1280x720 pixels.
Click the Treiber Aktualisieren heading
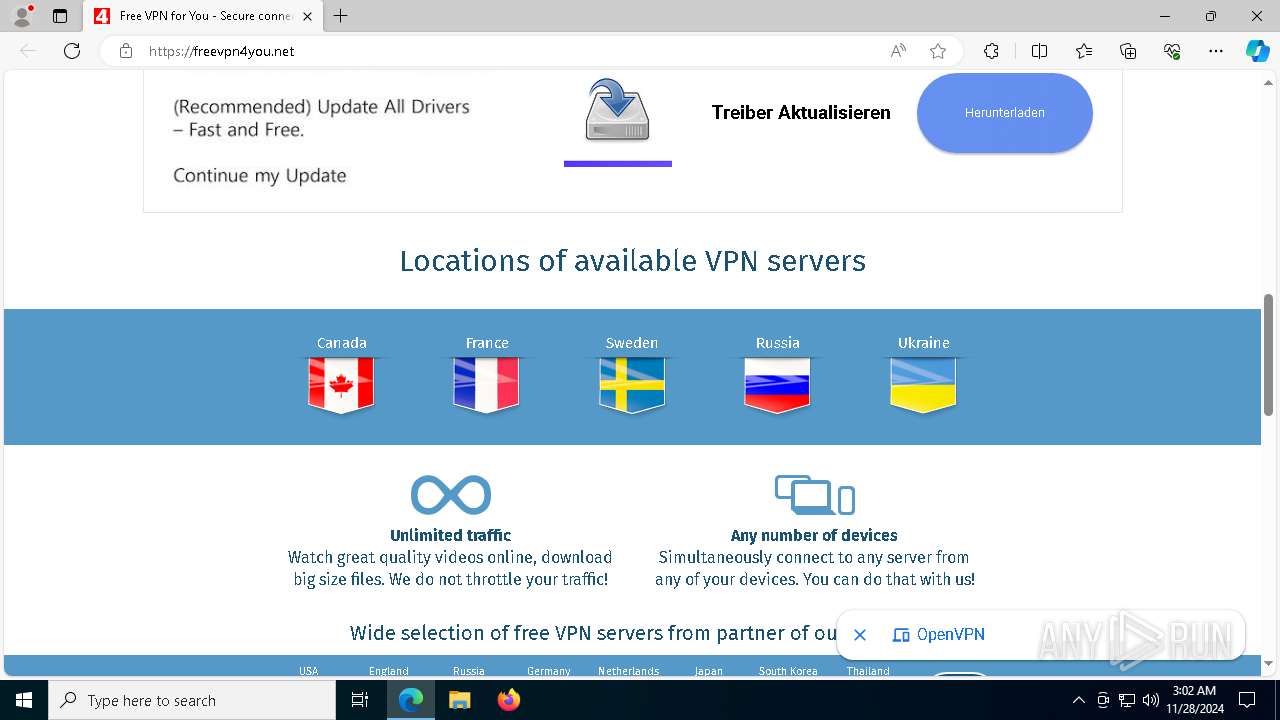pyautogui.click(x=801, y=113)
